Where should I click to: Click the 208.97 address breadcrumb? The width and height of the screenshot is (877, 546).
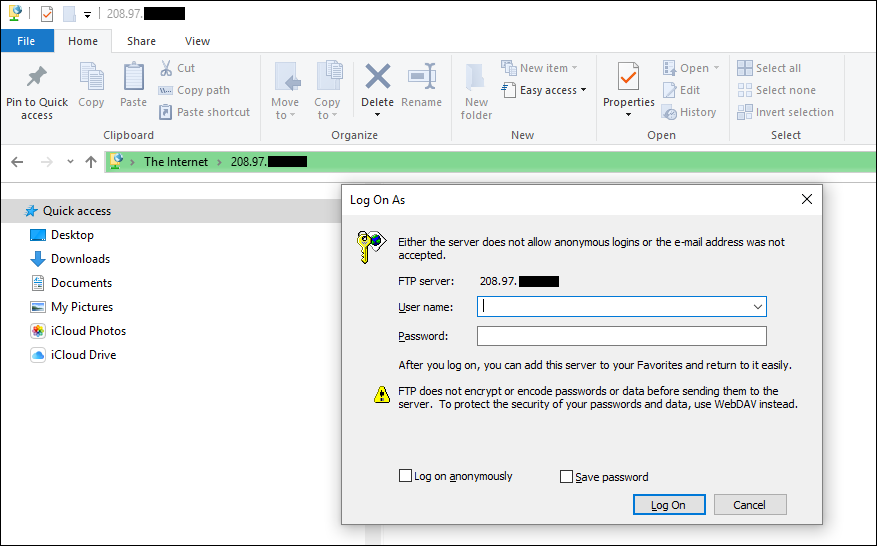click(x=269, y=162)
